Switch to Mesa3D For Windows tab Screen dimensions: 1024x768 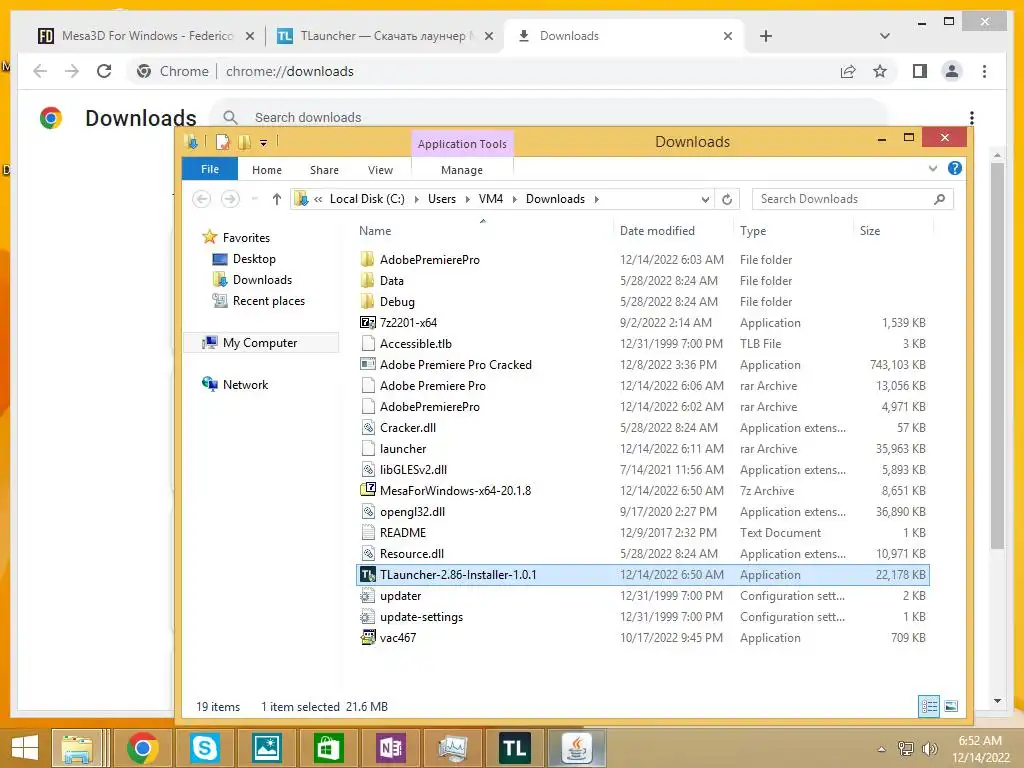point(145,36)
